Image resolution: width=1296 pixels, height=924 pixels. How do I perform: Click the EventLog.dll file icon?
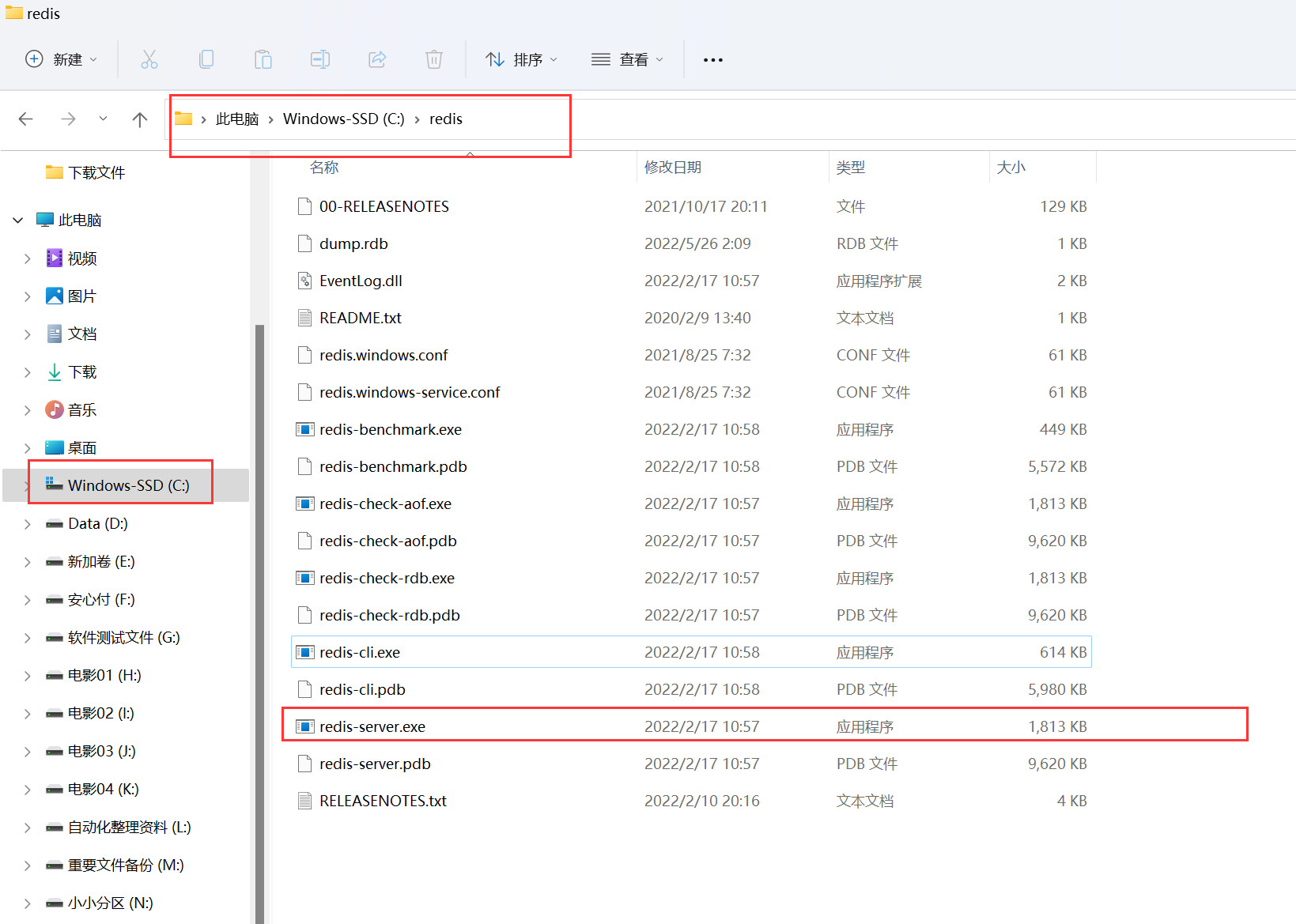point(304,281)
